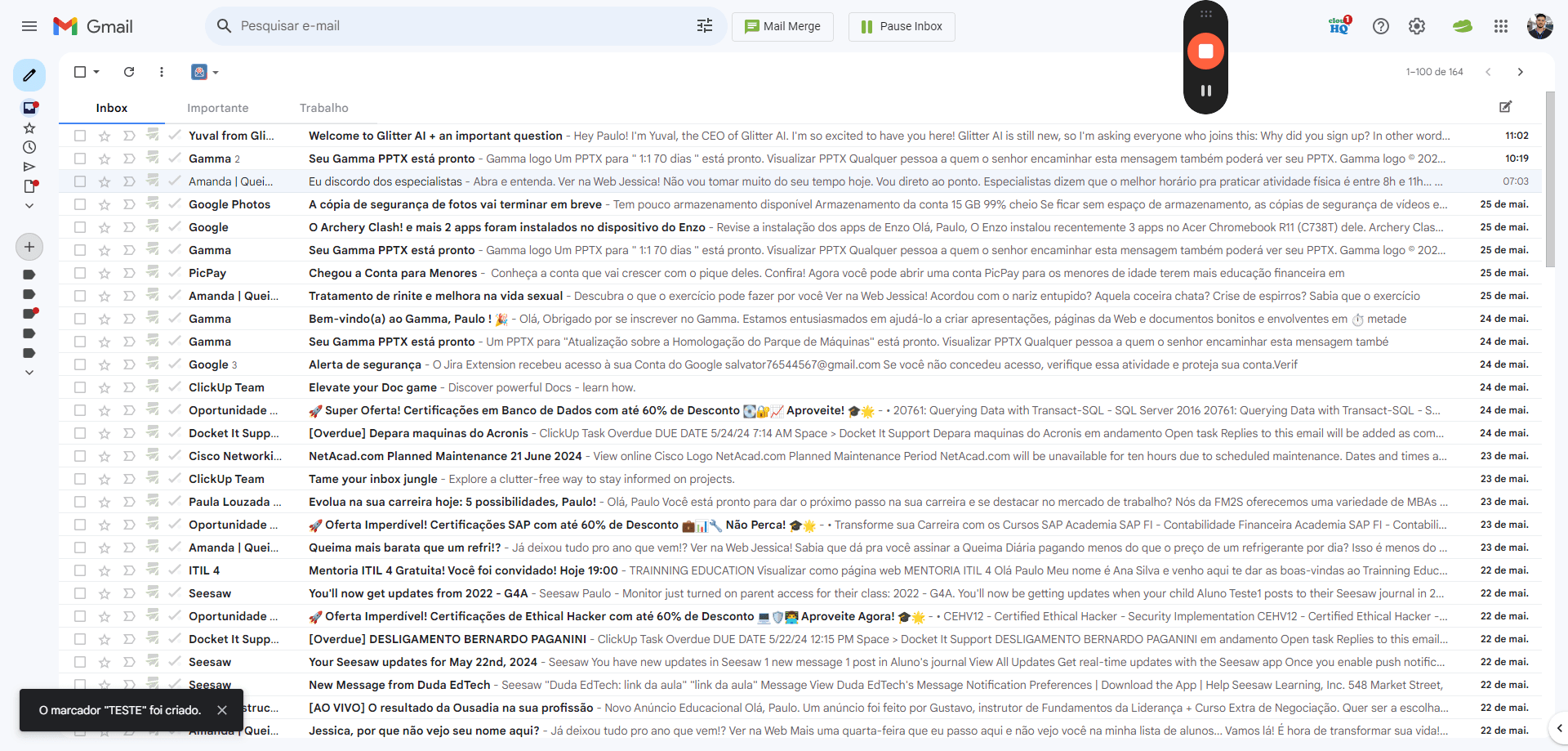Open 'Chegou a Conta para Menores' email
The height and width of the screenshot is (751, 1568).
tap(800, 273)
